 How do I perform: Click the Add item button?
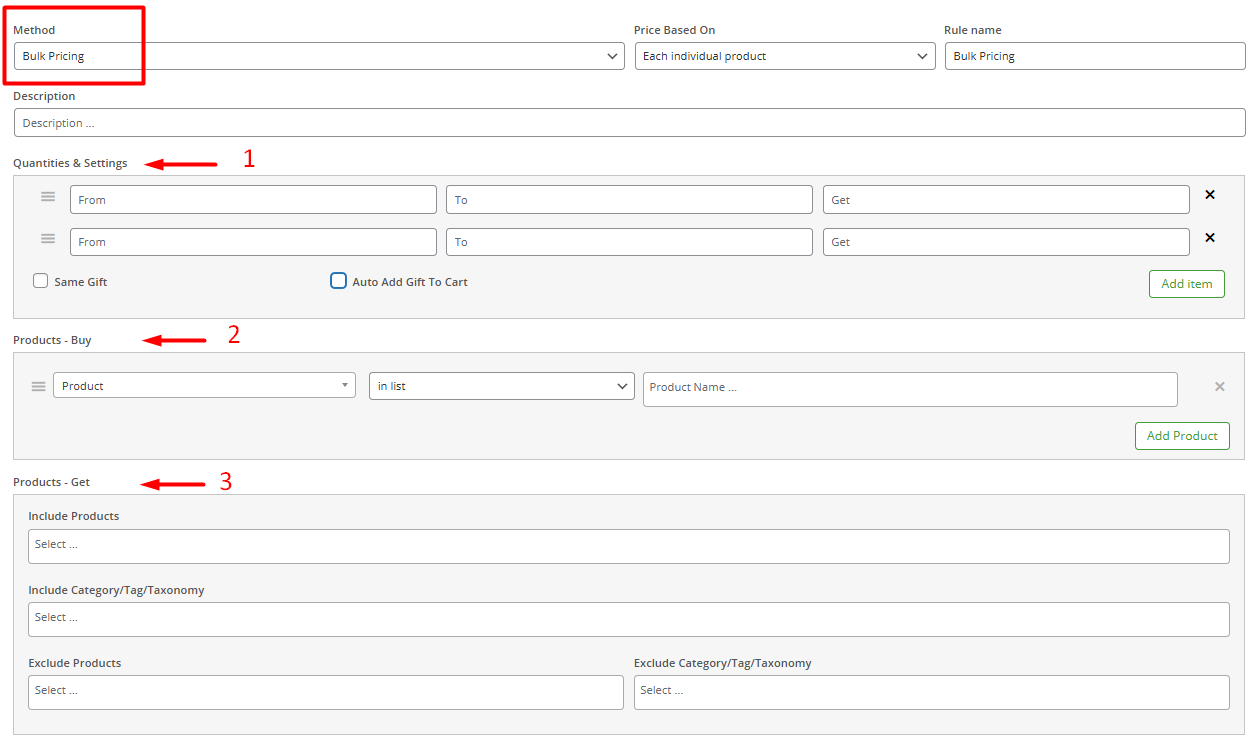tap(1186, 284)
